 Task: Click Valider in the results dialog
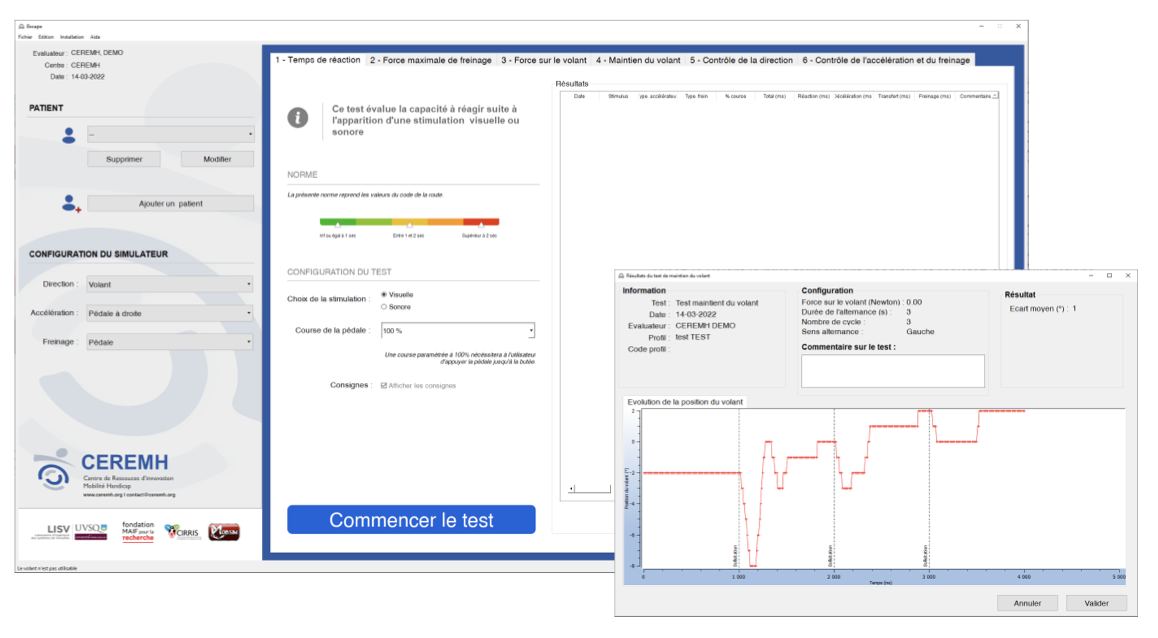1096,603
